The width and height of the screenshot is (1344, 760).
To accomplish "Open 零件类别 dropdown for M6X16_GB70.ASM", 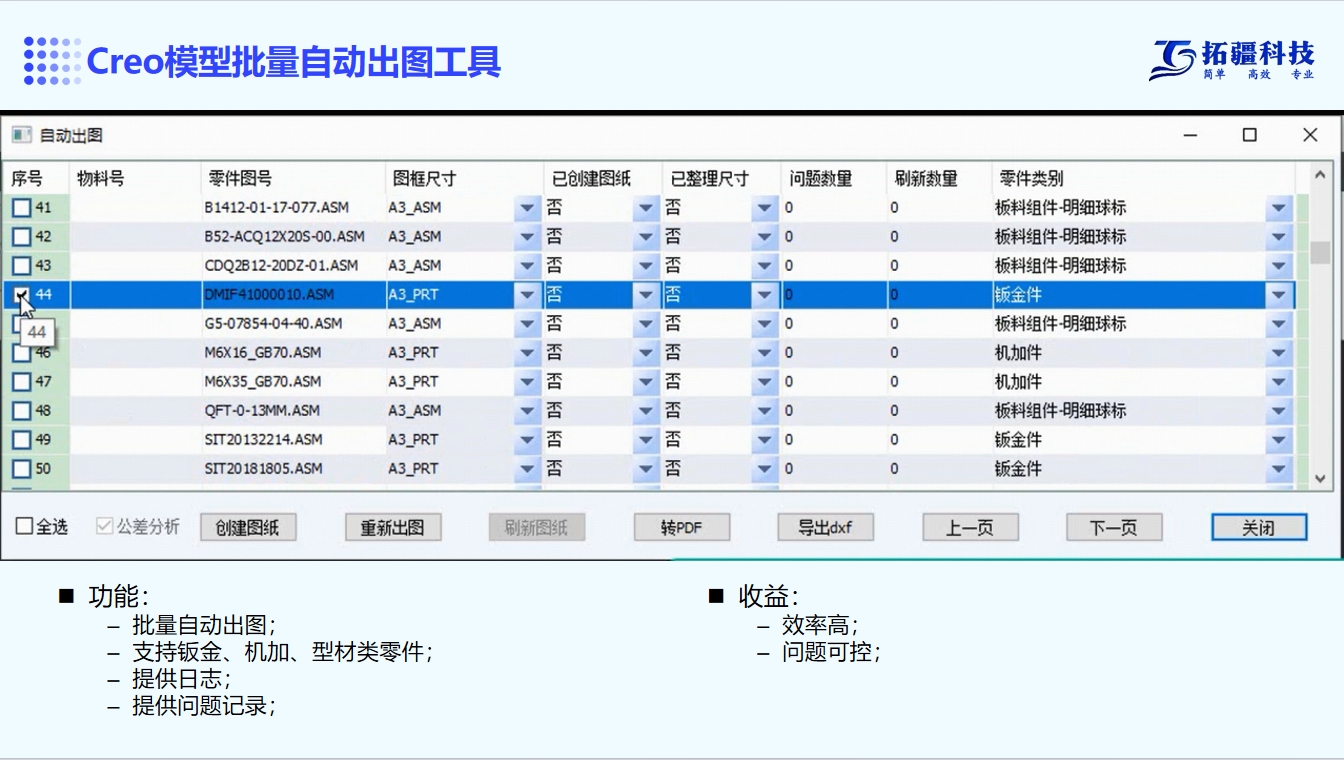I will coord(1279,353).
